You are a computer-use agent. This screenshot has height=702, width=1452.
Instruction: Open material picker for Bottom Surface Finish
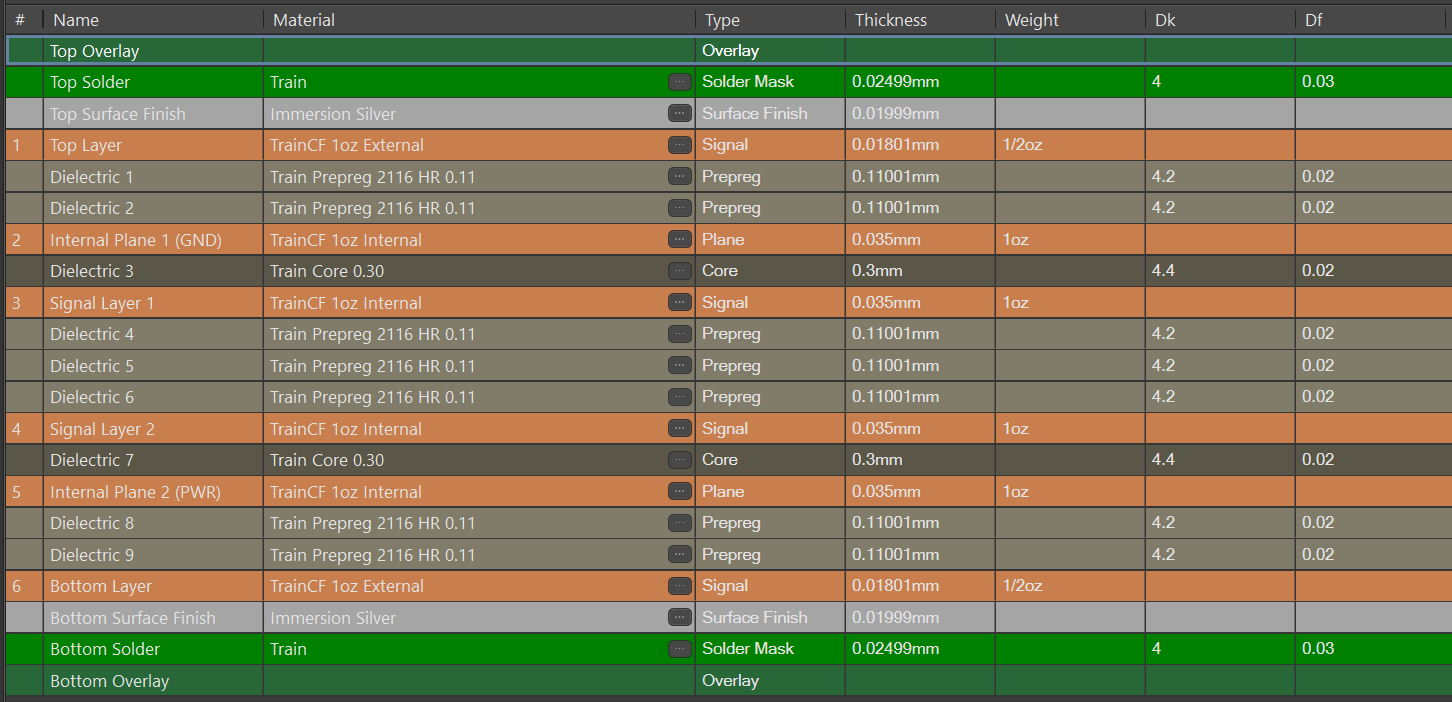click(x=680, y=618)
